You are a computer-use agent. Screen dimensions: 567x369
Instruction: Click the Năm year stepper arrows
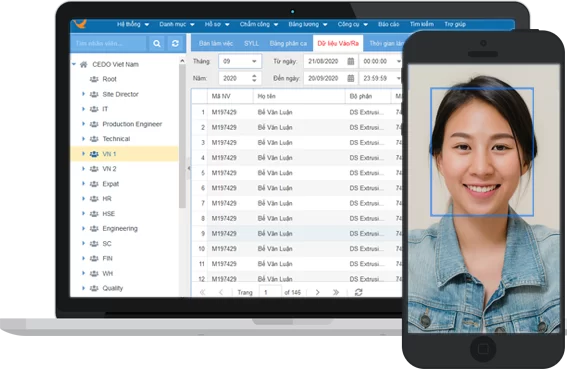coord(254,78)
